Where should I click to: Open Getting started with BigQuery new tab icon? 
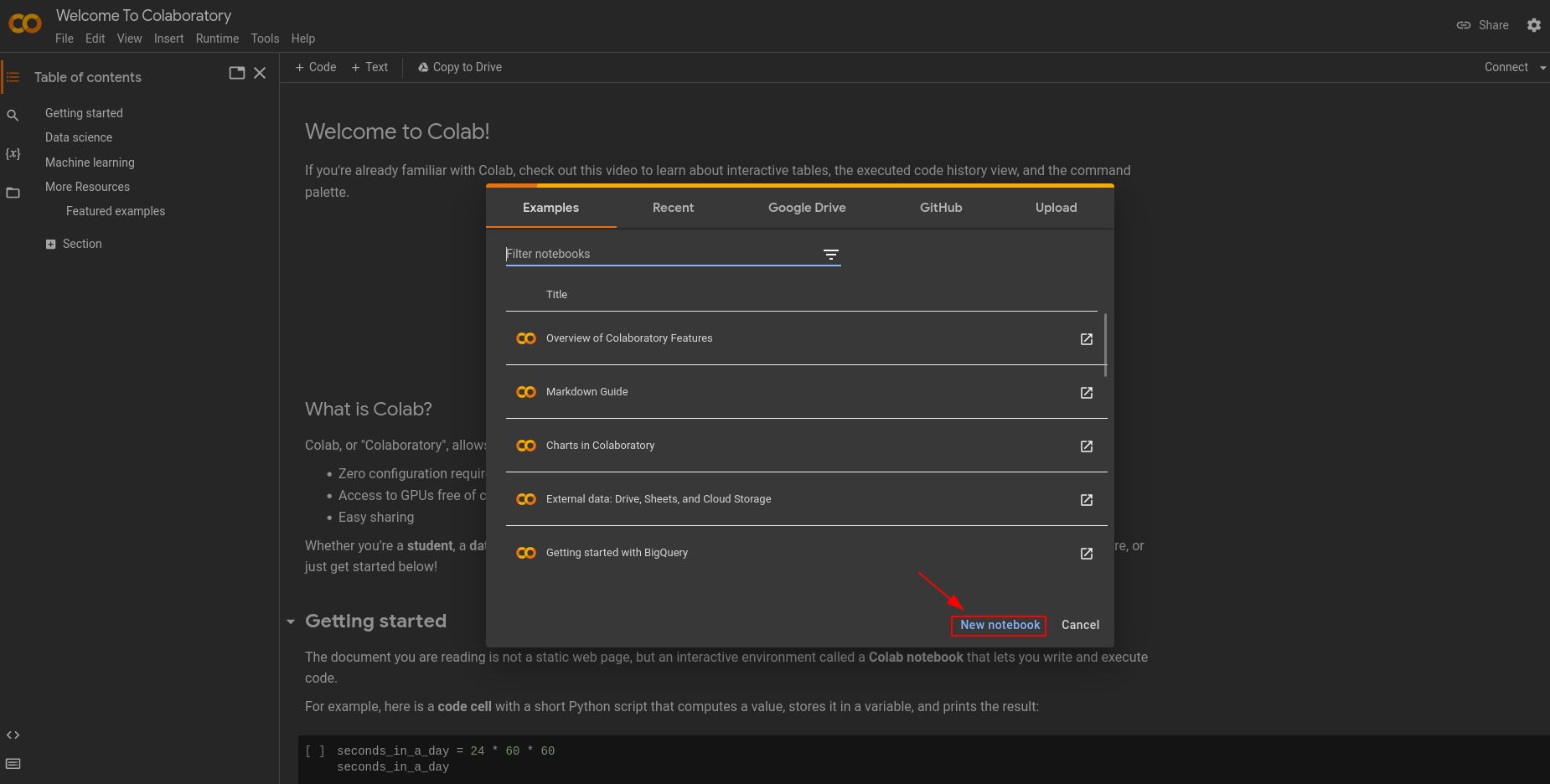pyautogui.click(x=1087, y=554)
